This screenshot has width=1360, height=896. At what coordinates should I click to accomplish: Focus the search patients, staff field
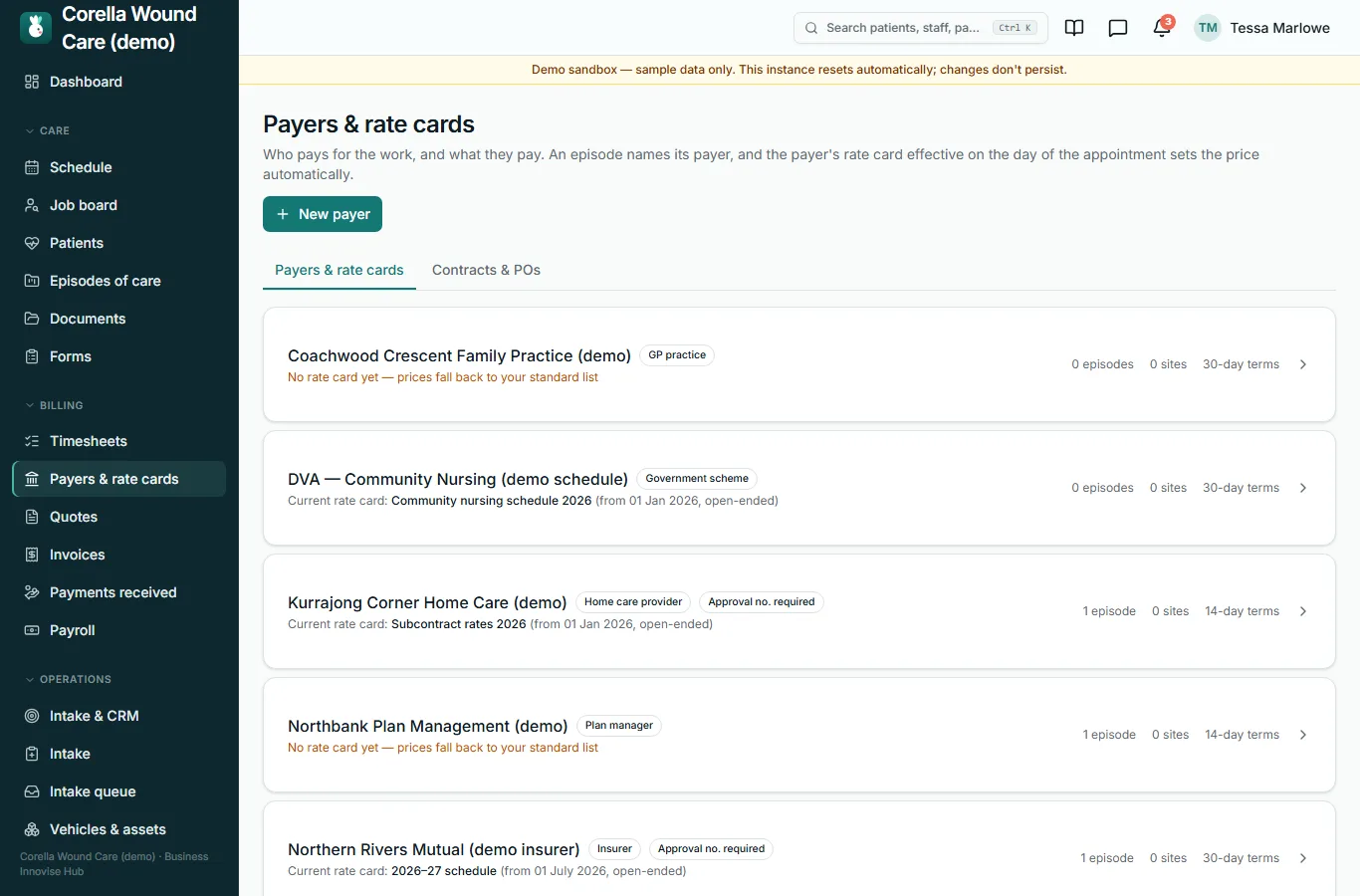[921, 28]
